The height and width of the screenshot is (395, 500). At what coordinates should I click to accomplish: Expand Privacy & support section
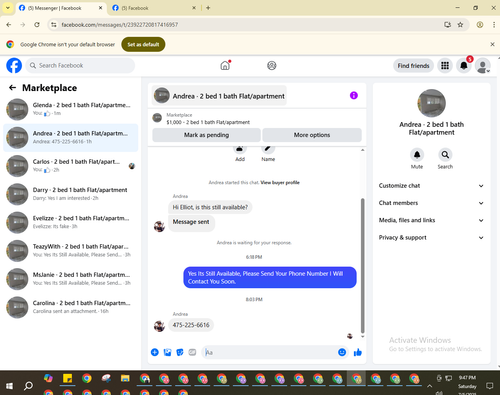point(431,238)
